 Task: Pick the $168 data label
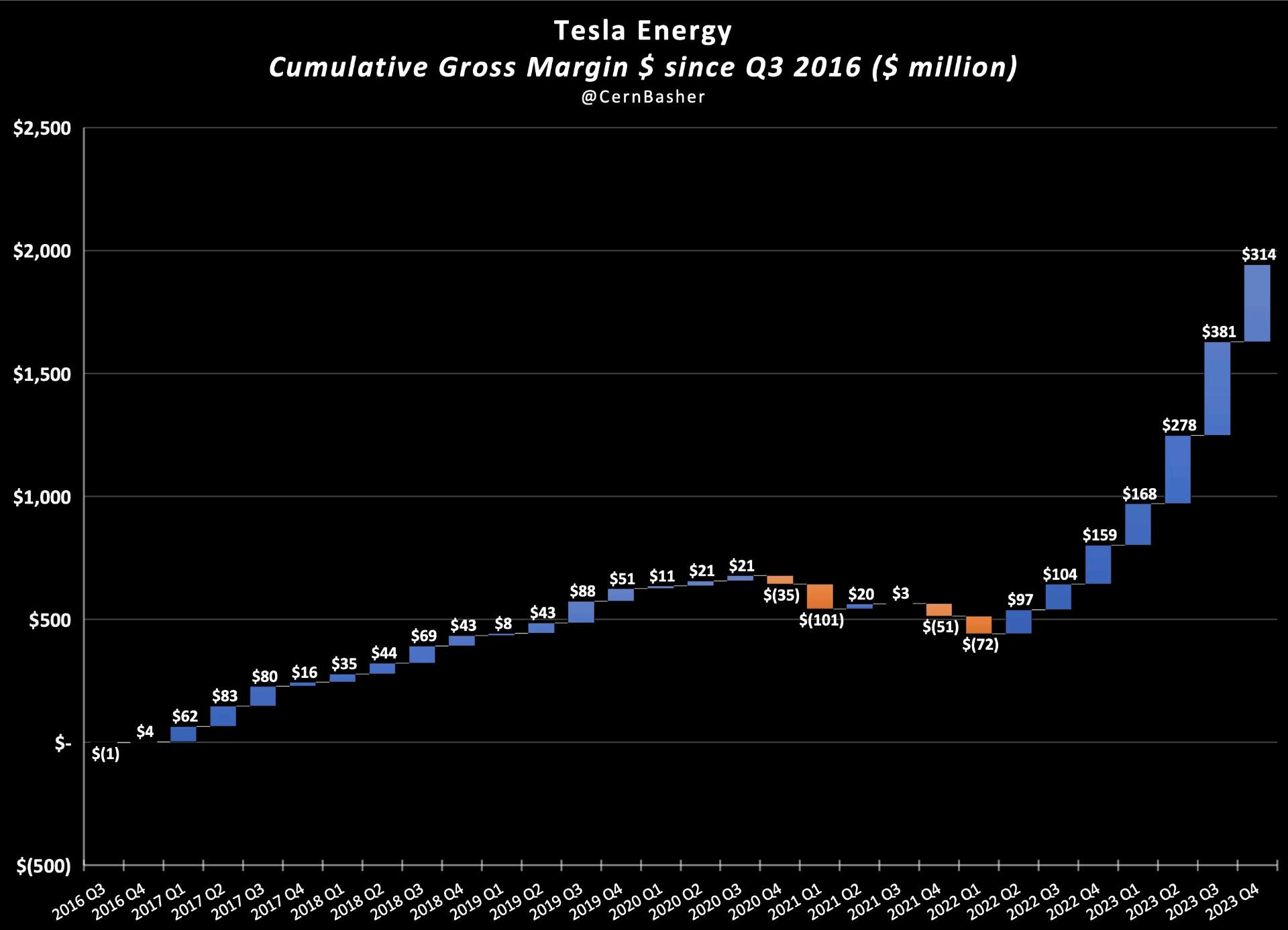click(1140, 494)
